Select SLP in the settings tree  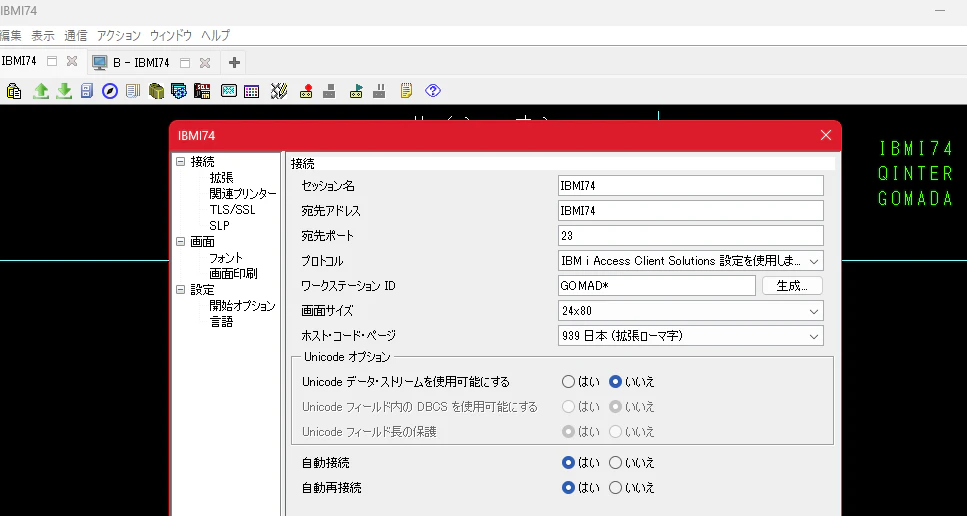[220, 226]
